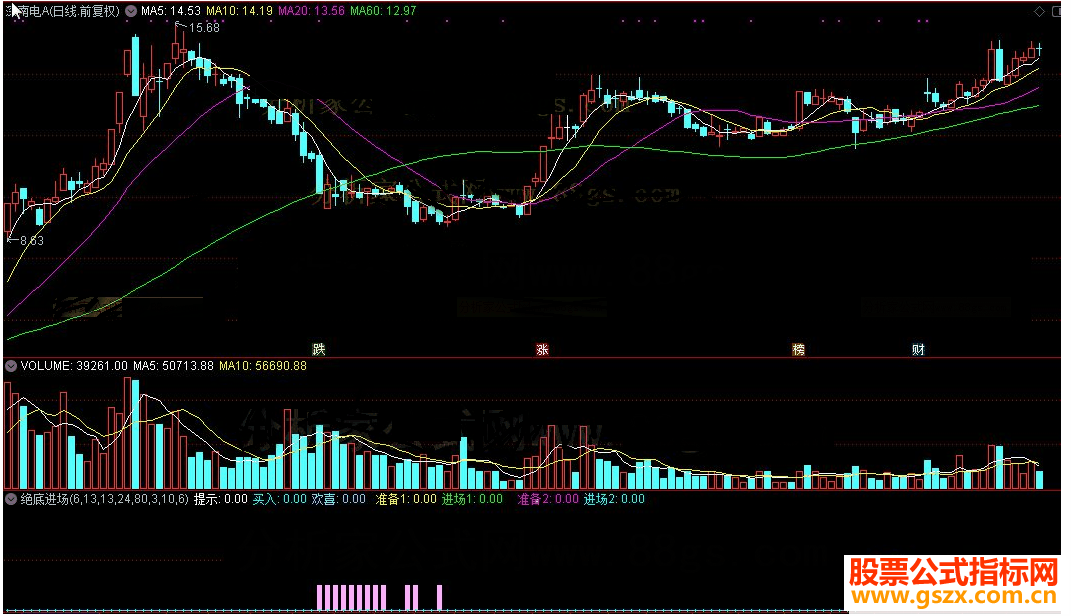Screen dimensions: 1071x616
Task: Click the volume MA5: 50713.88 label
Action: pyautogui.click(x=173, y=366)
